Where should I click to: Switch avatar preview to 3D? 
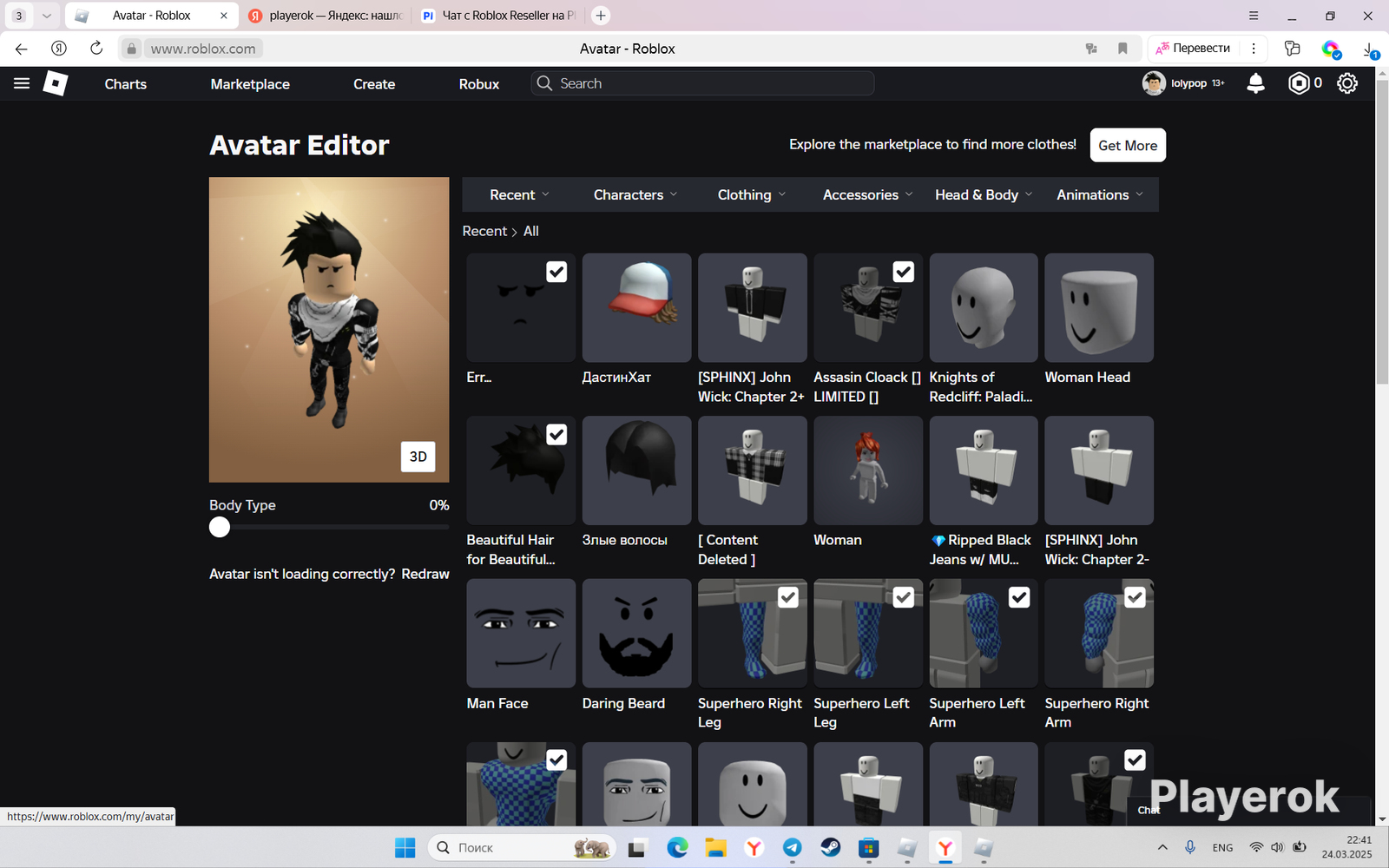click(x=418, y=457)
